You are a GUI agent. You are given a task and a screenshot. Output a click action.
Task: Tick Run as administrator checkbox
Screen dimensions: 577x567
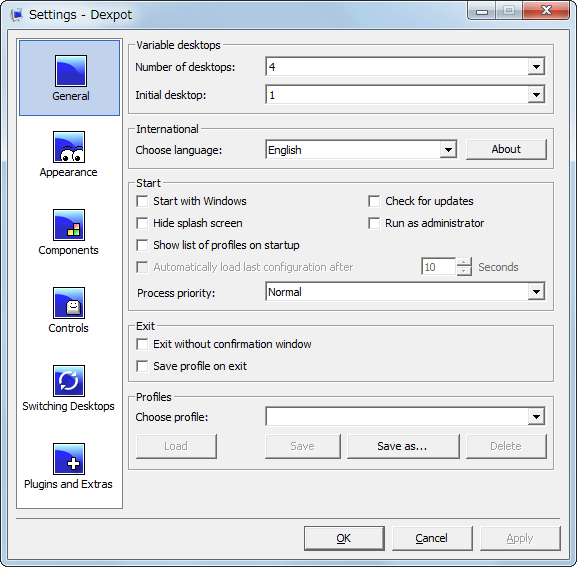pos(374,223)
